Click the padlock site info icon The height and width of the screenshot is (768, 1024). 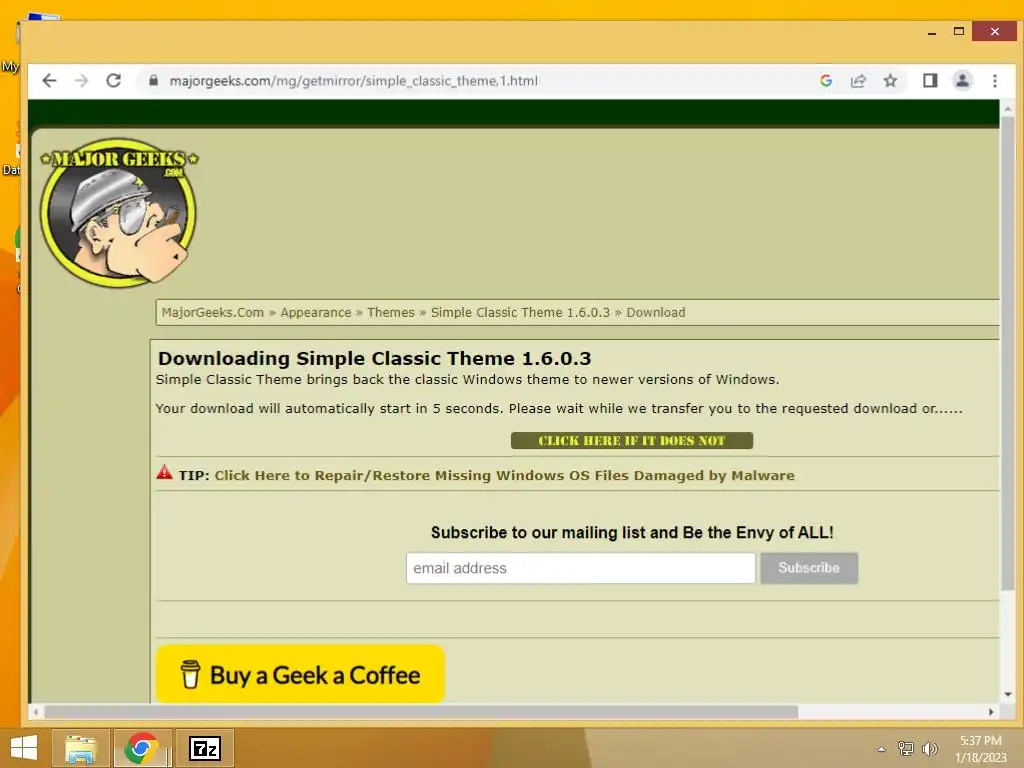click(153, 80)
